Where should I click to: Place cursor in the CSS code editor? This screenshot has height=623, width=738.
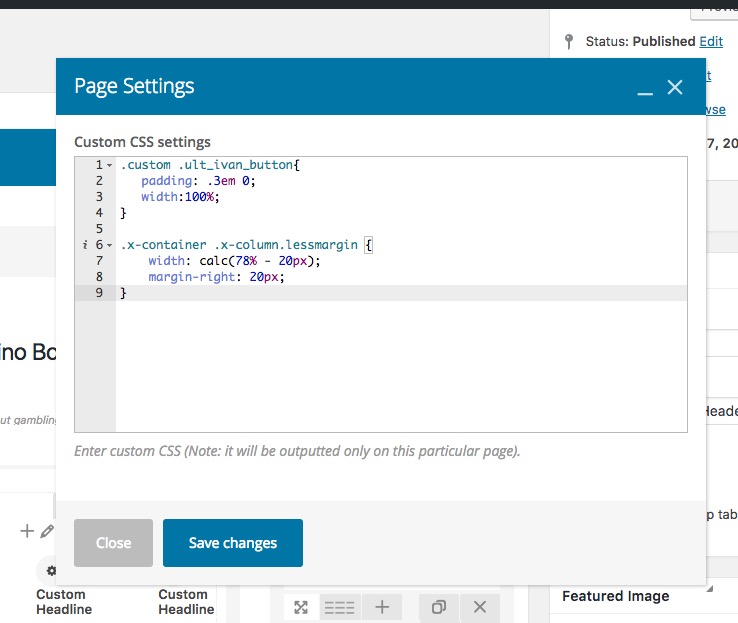(400, 360)
